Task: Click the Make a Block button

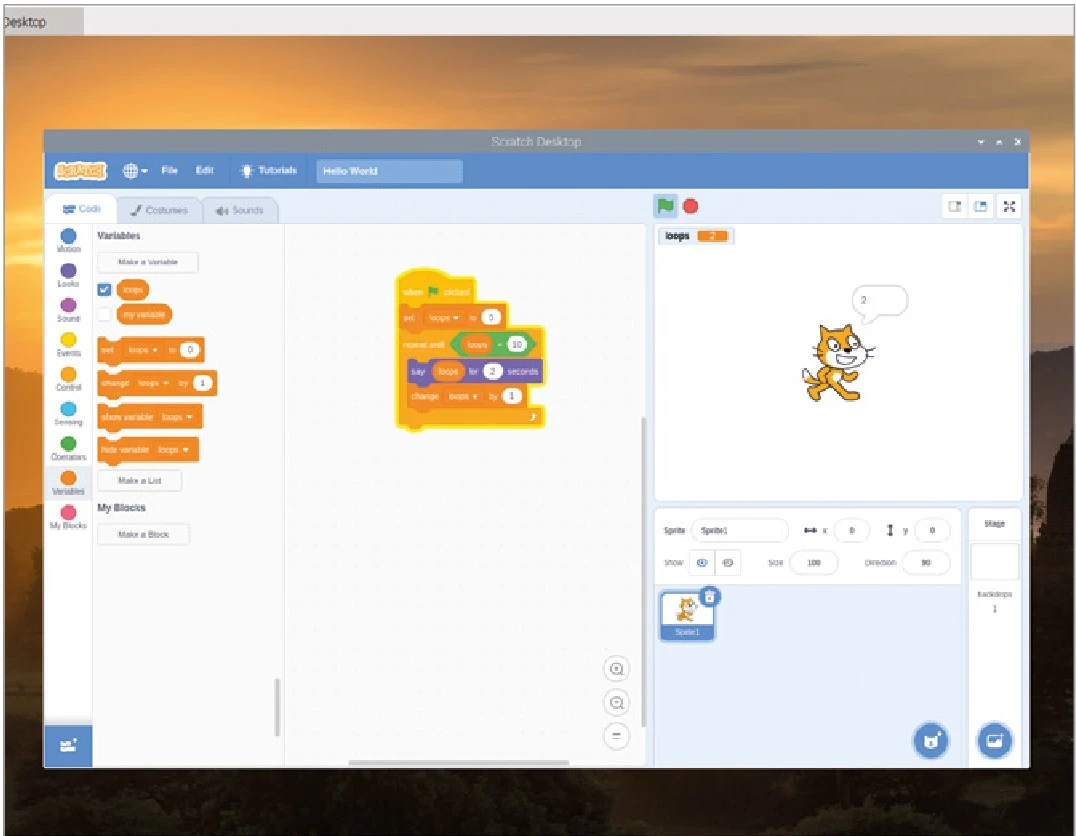Action: [x=143, y=535]
